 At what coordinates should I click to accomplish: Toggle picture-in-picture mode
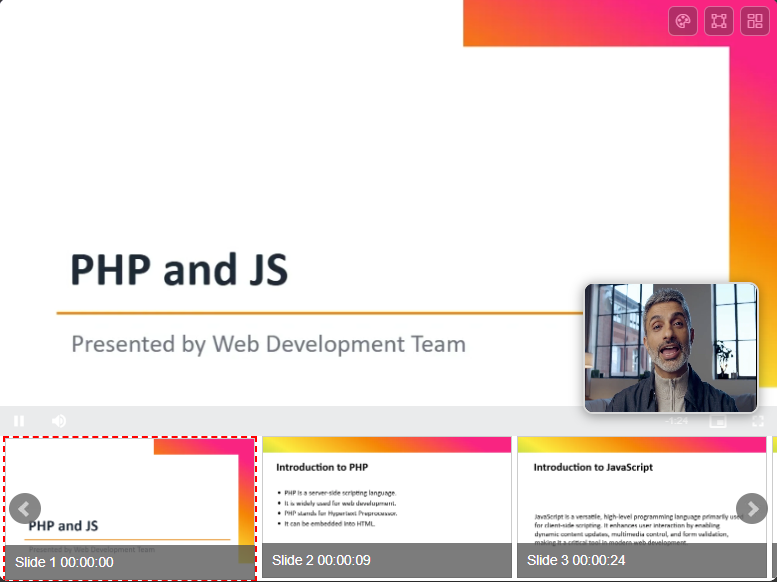tap(718, 421)
